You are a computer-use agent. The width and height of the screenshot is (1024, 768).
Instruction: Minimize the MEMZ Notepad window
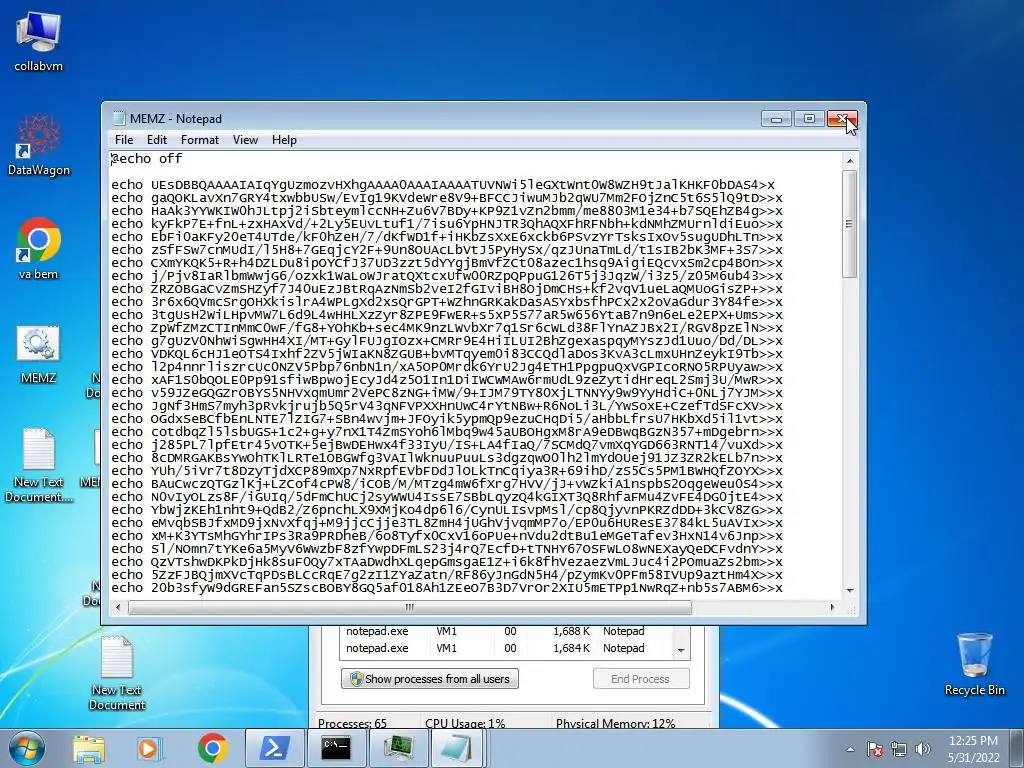pyautogui.click(x=776, y=119)
